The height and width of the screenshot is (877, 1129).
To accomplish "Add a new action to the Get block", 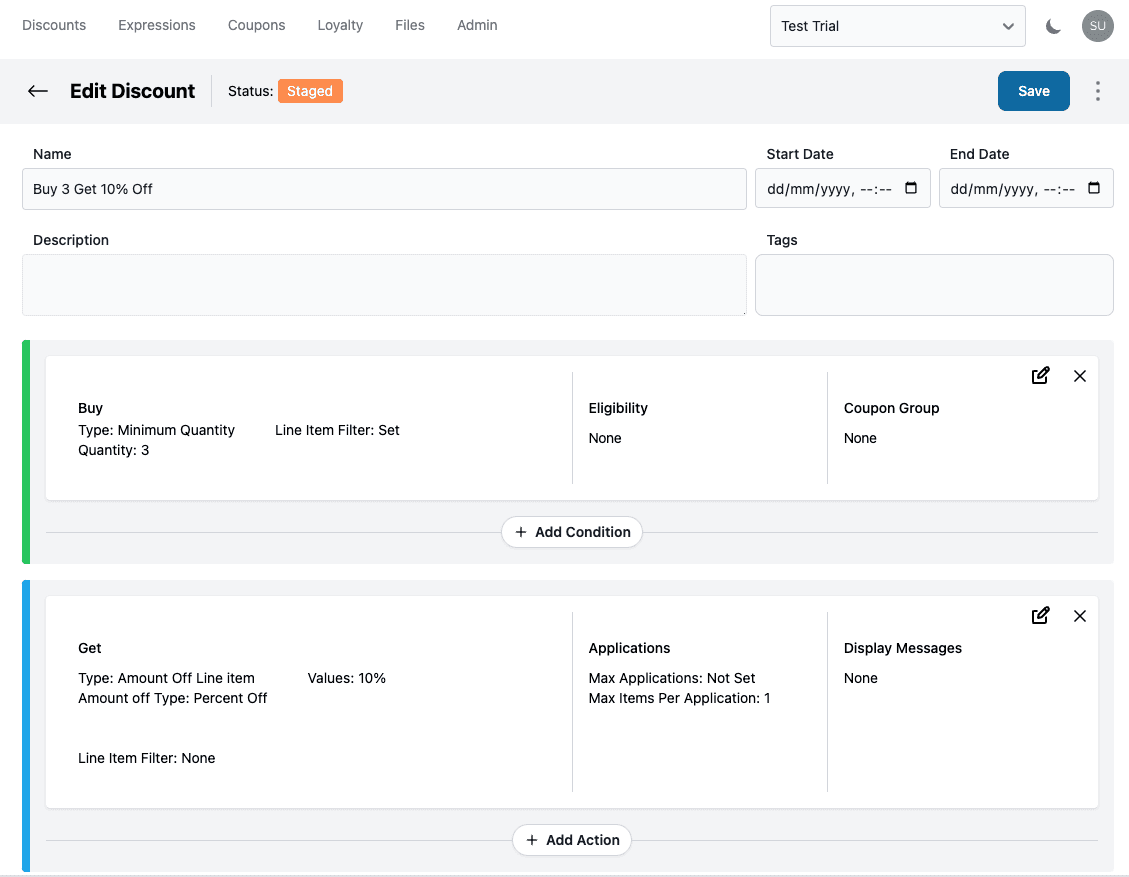I will [571, 840].
